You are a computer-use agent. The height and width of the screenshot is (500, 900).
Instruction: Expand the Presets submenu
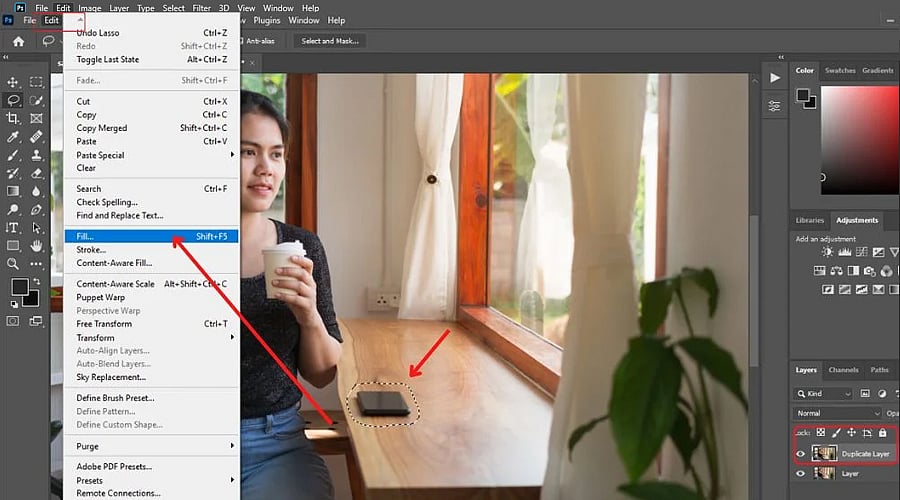[152, 480]
